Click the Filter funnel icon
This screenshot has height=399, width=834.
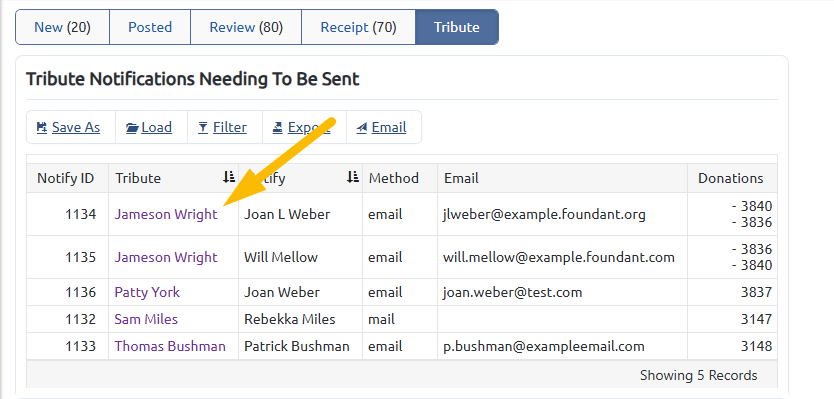203,128
